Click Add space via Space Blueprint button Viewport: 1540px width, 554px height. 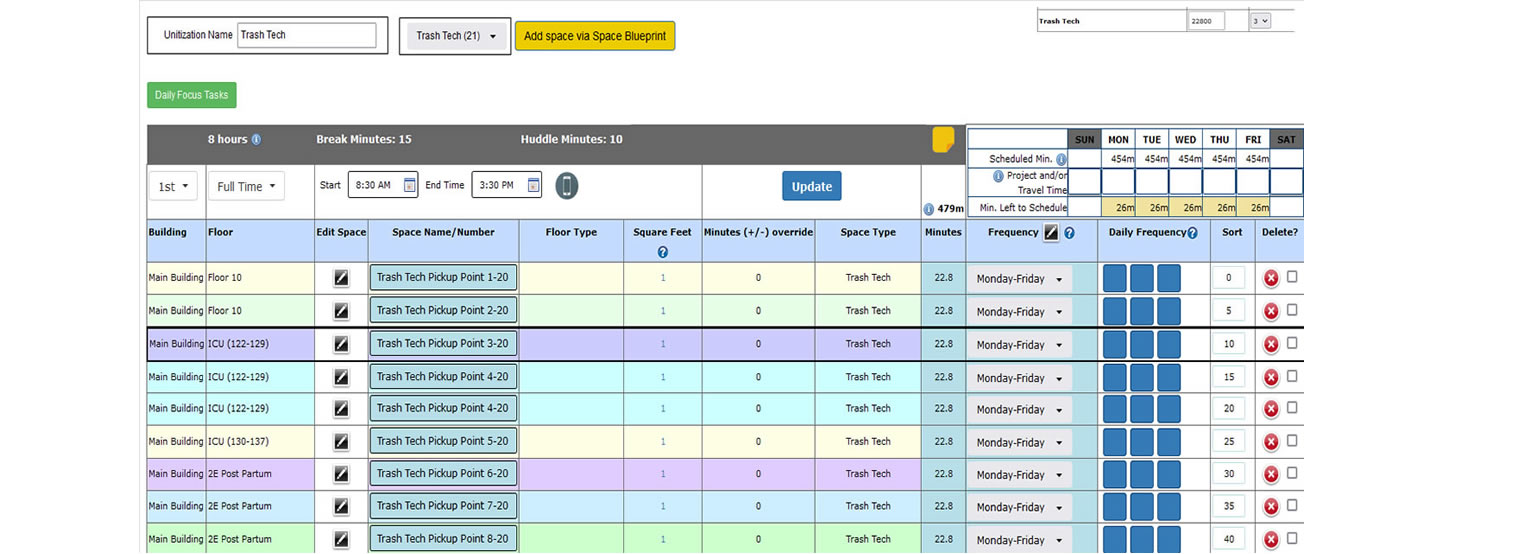[x=595, y=36]
